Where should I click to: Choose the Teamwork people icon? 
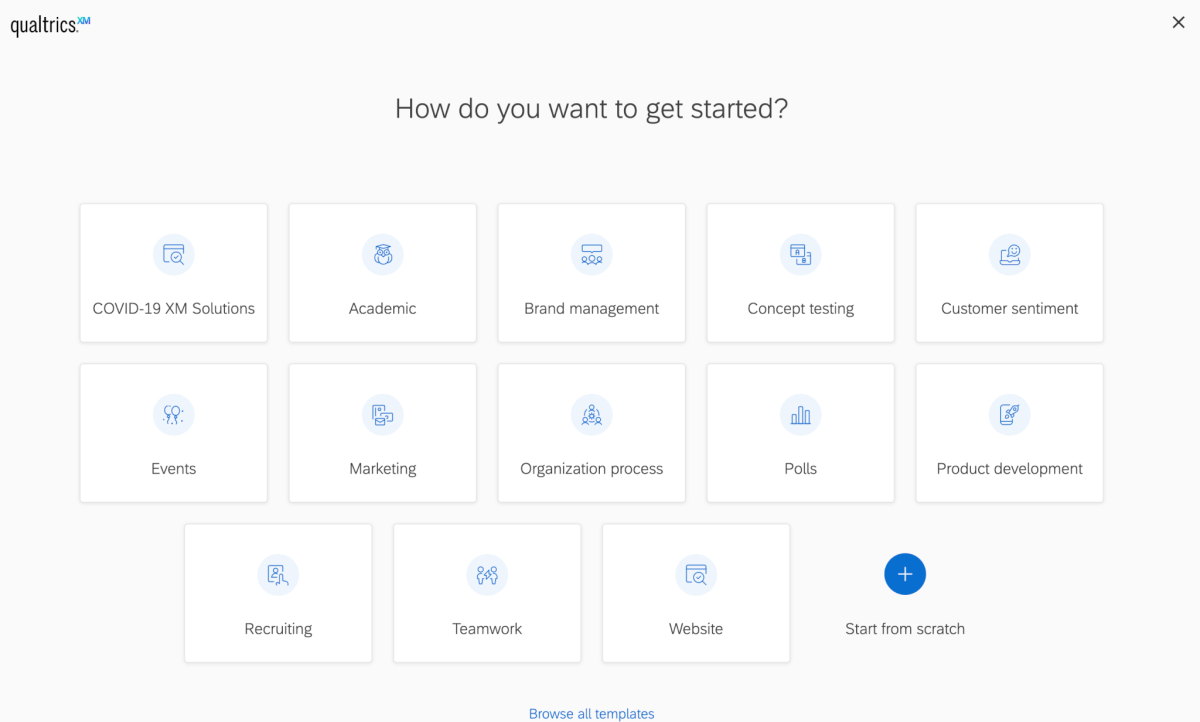coord(487,575)
